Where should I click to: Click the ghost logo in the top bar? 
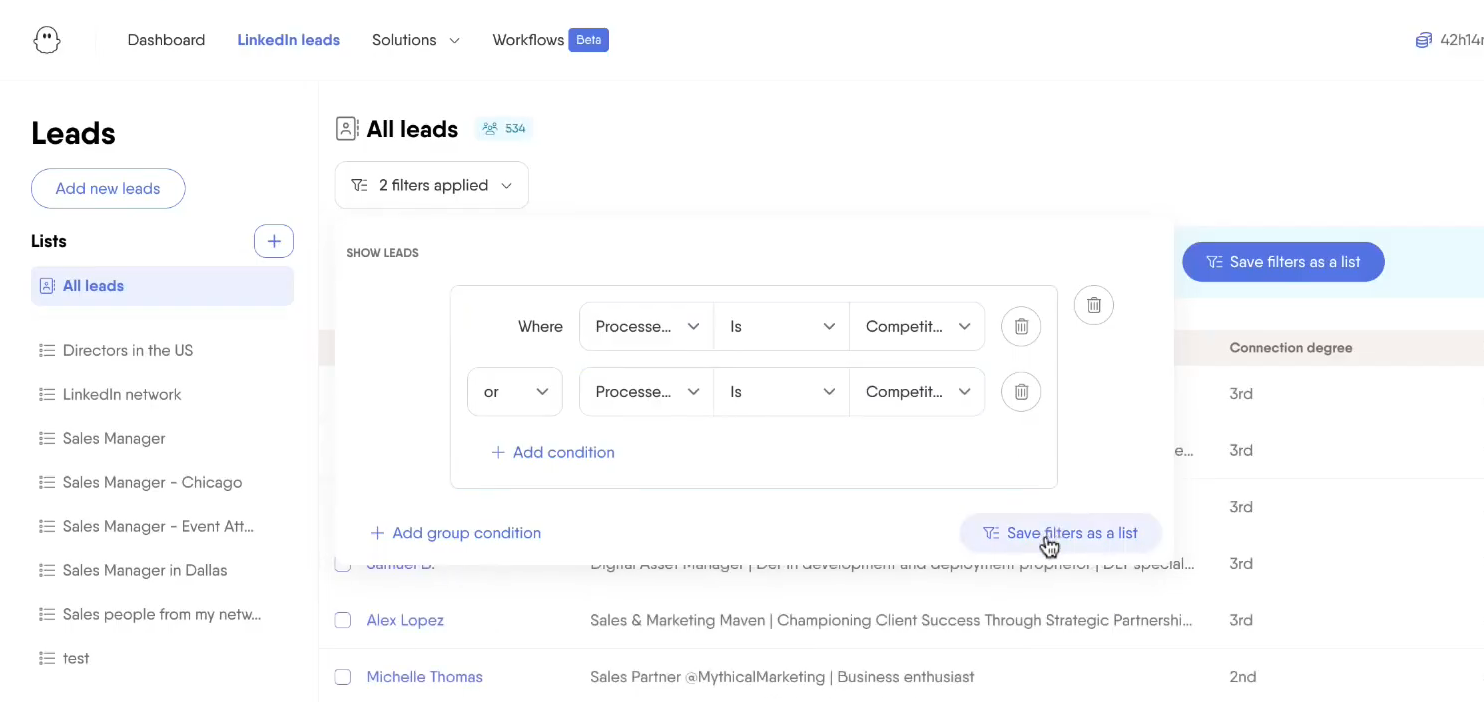(46, 40)
